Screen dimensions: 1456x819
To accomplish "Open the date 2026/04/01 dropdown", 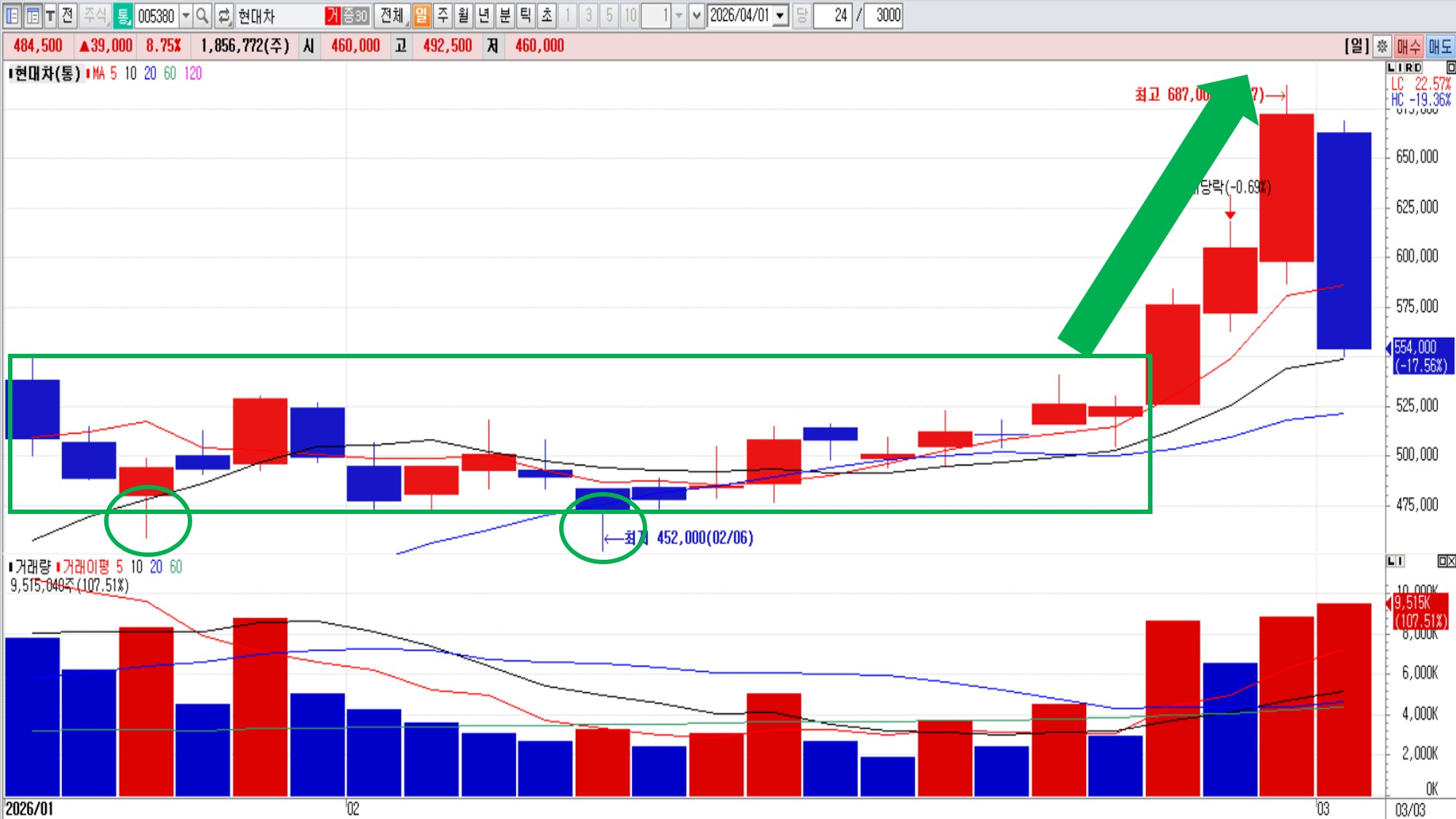I will tap(780, 15).
